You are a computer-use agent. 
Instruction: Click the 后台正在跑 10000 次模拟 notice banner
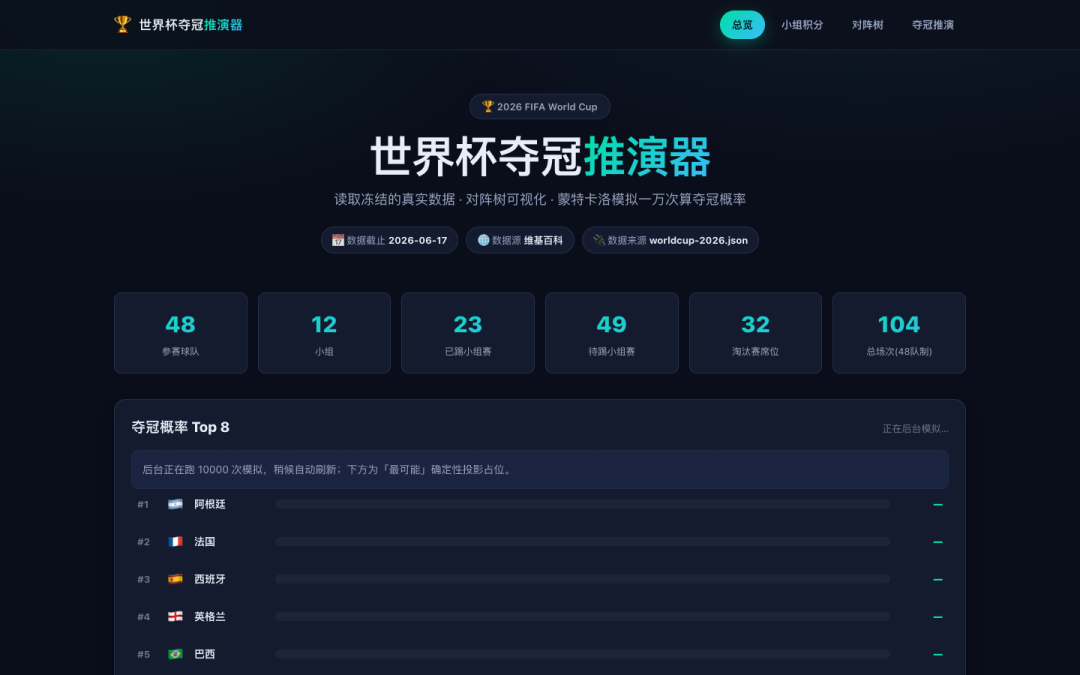[539, 470]
